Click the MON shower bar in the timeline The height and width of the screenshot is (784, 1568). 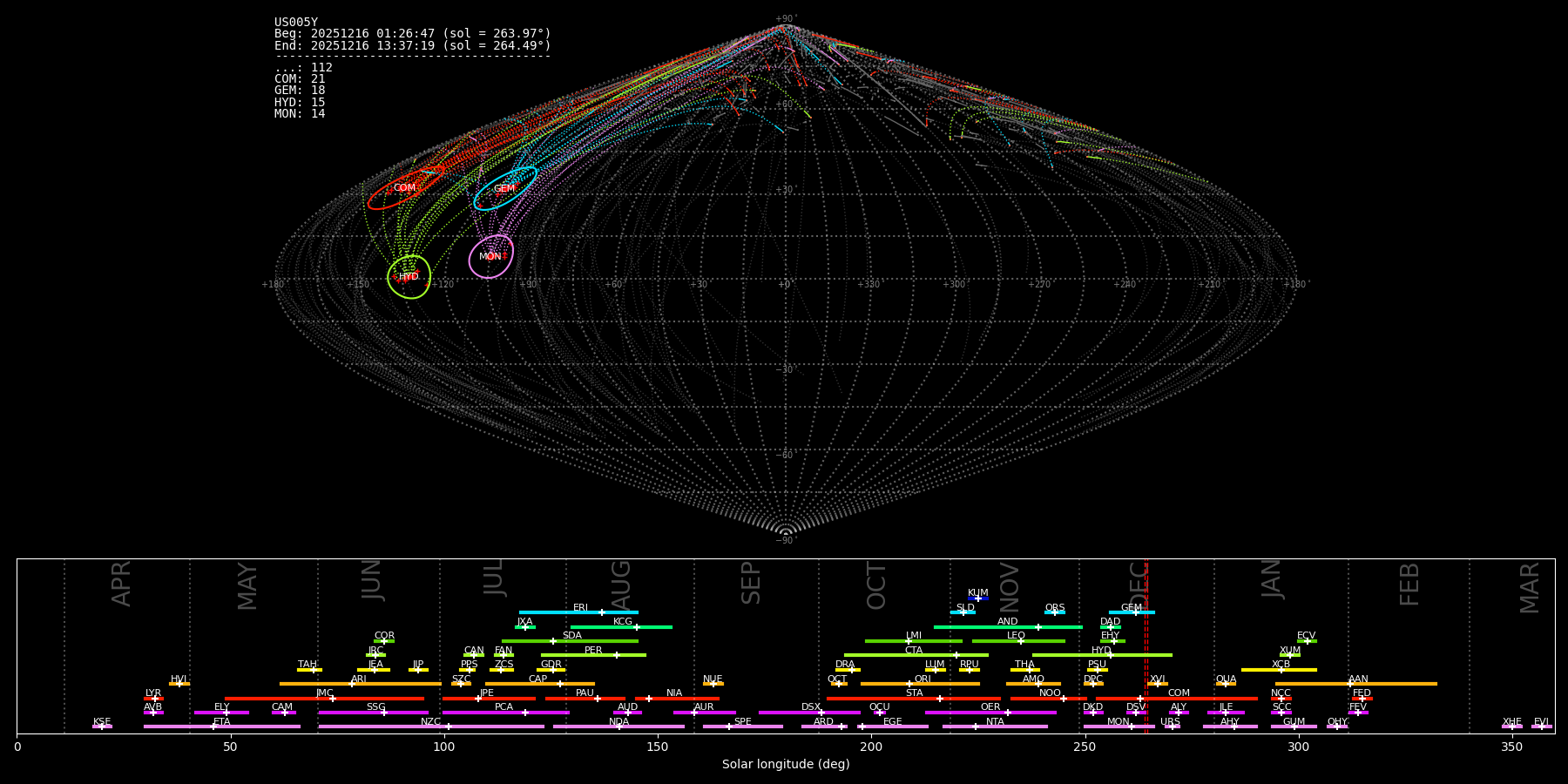pos(1119,727)
